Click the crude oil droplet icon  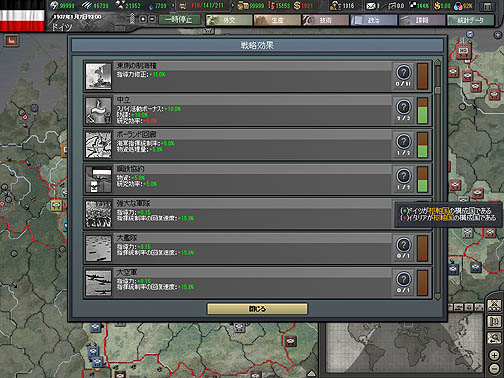(x=151, y=6)
